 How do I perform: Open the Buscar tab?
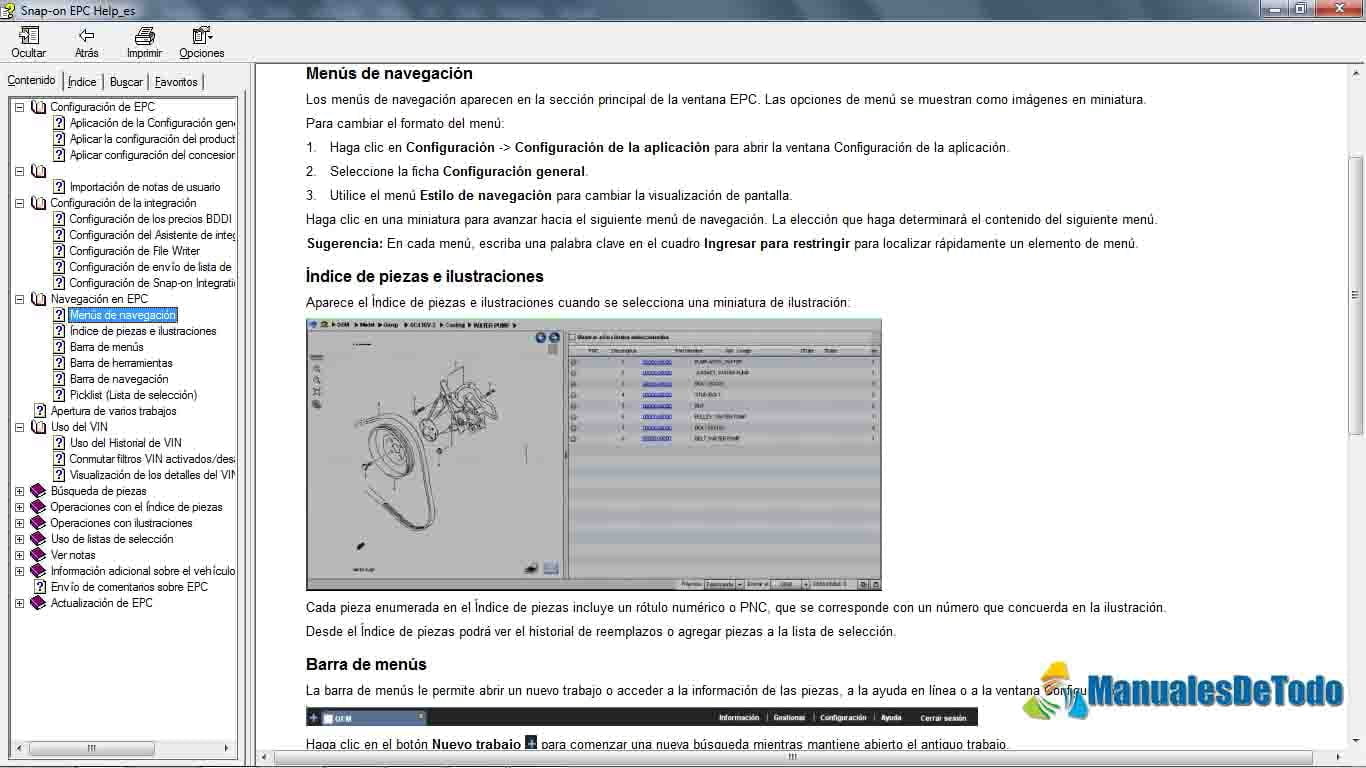point(126,82)
